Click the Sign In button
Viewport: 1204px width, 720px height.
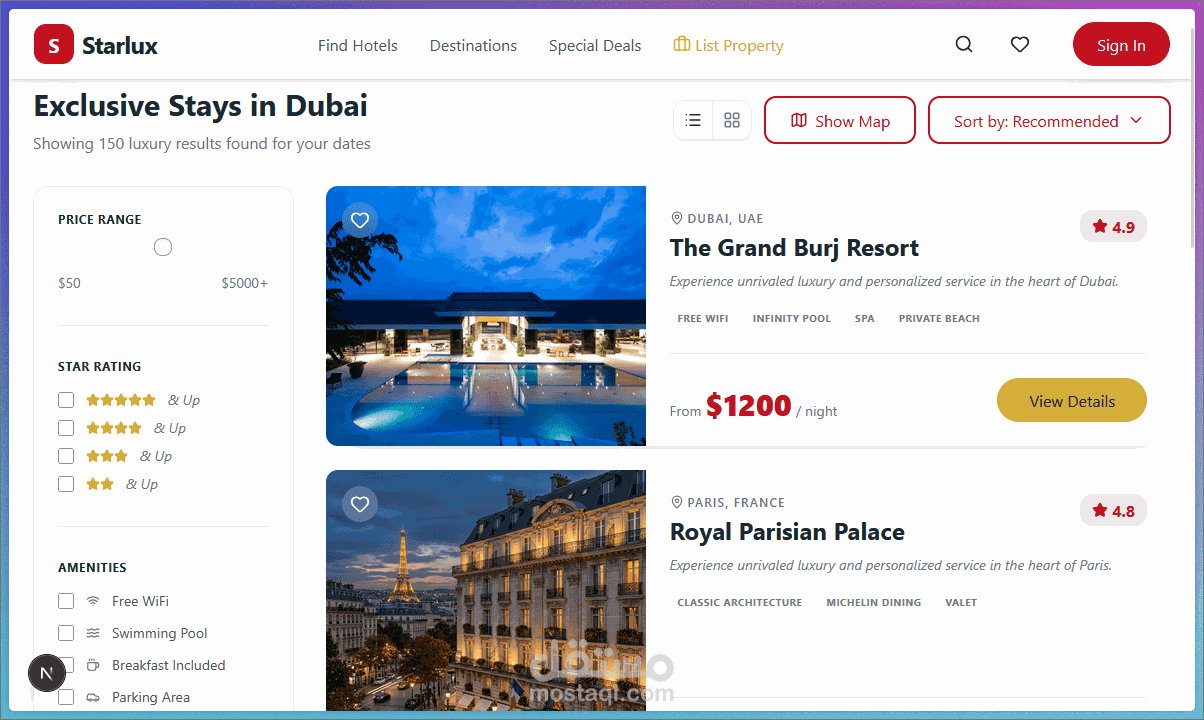tap(1121, 45)
